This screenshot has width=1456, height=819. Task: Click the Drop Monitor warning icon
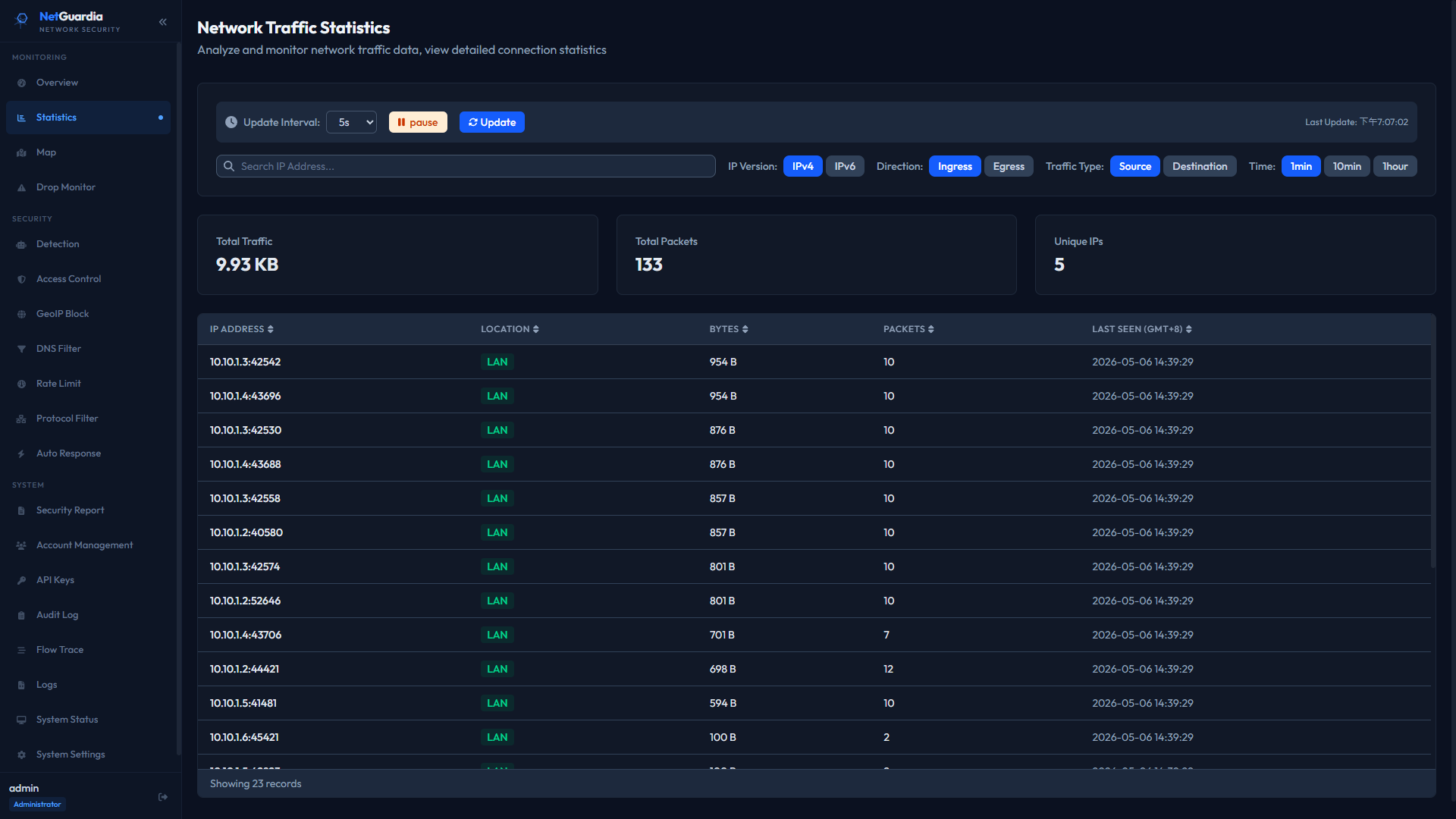coord(21,187)
